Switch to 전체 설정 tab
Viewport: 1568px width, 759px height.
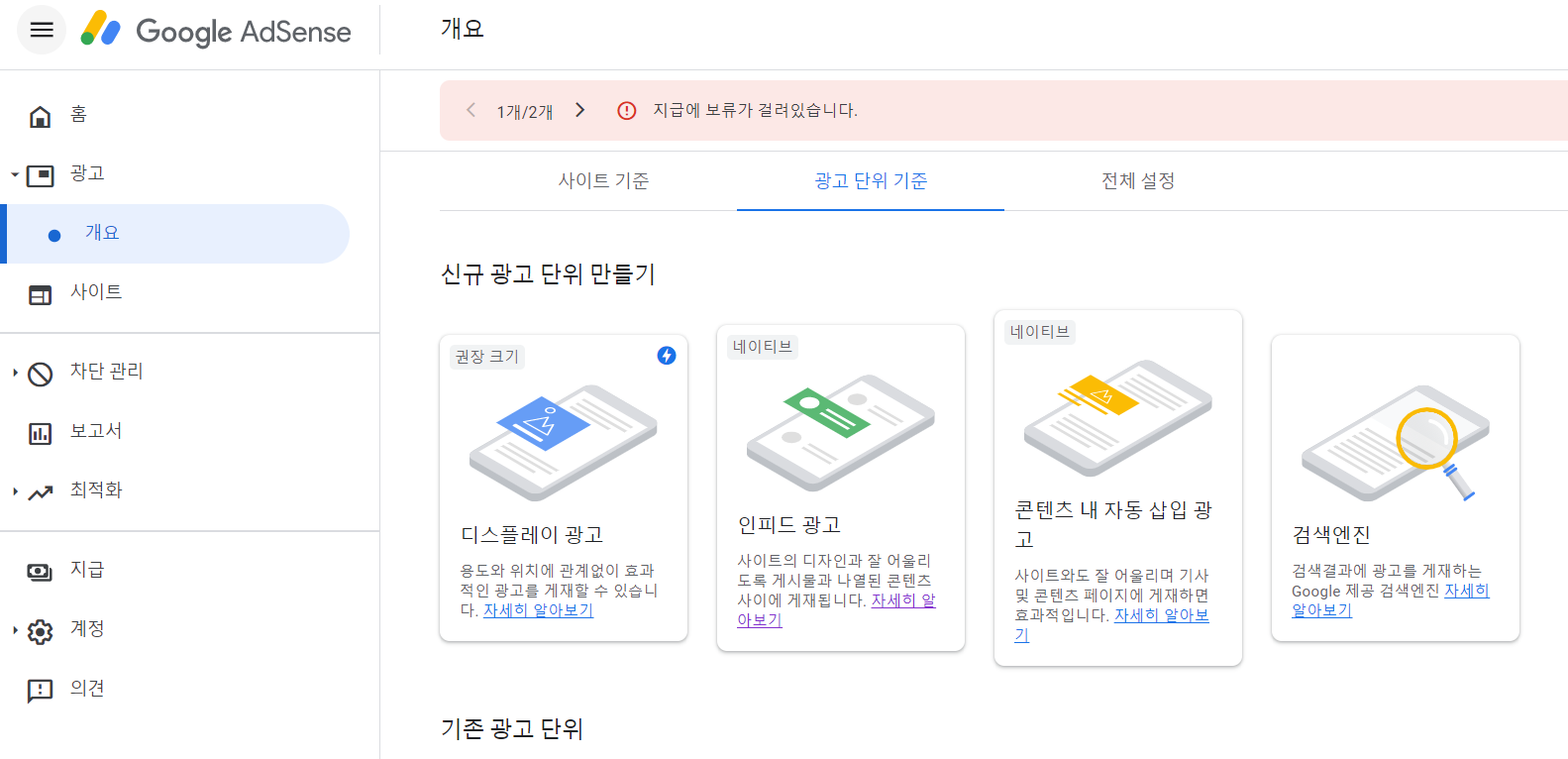(x=1138, y=181)
